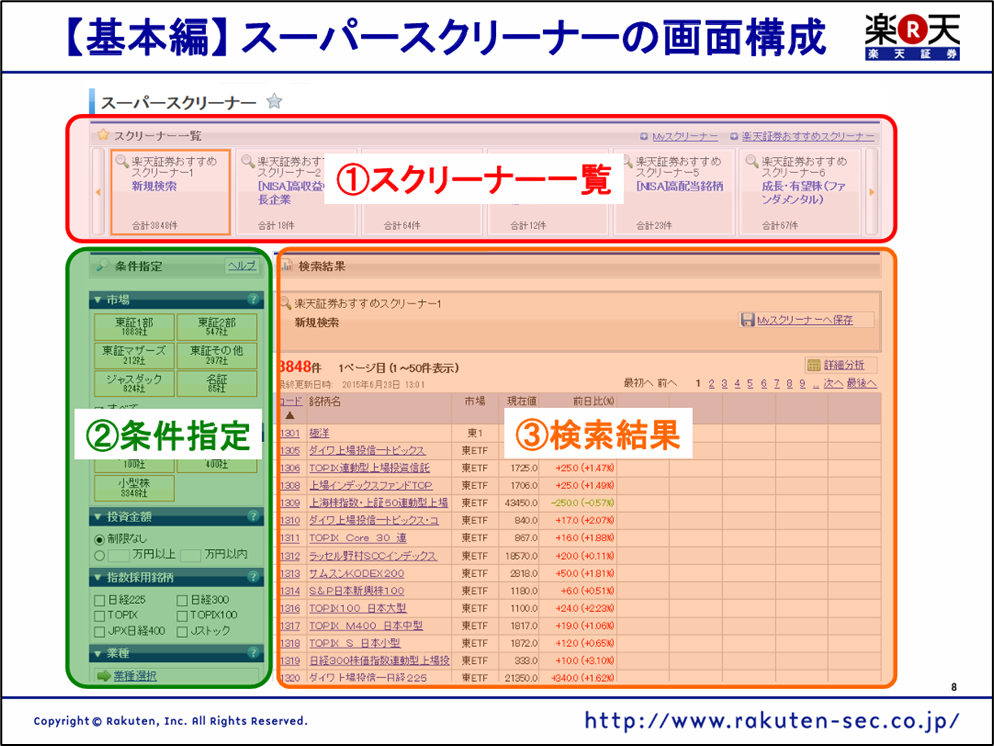Open the 楽天証券おすすめスクリーナー tab link
Screen dimensions: 994x746
(x=808, y=136)
